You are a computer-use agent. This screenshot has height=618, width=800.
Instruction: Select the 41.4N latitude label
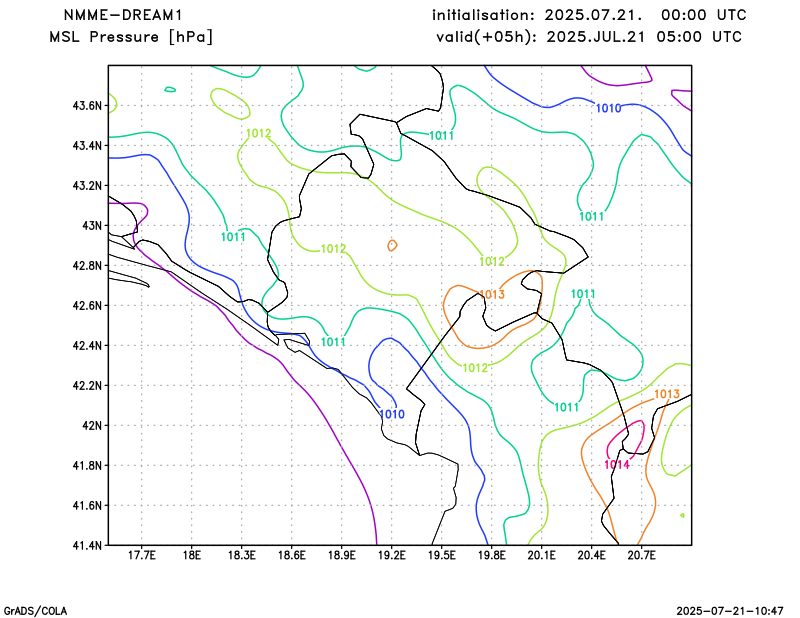point(87,545)
